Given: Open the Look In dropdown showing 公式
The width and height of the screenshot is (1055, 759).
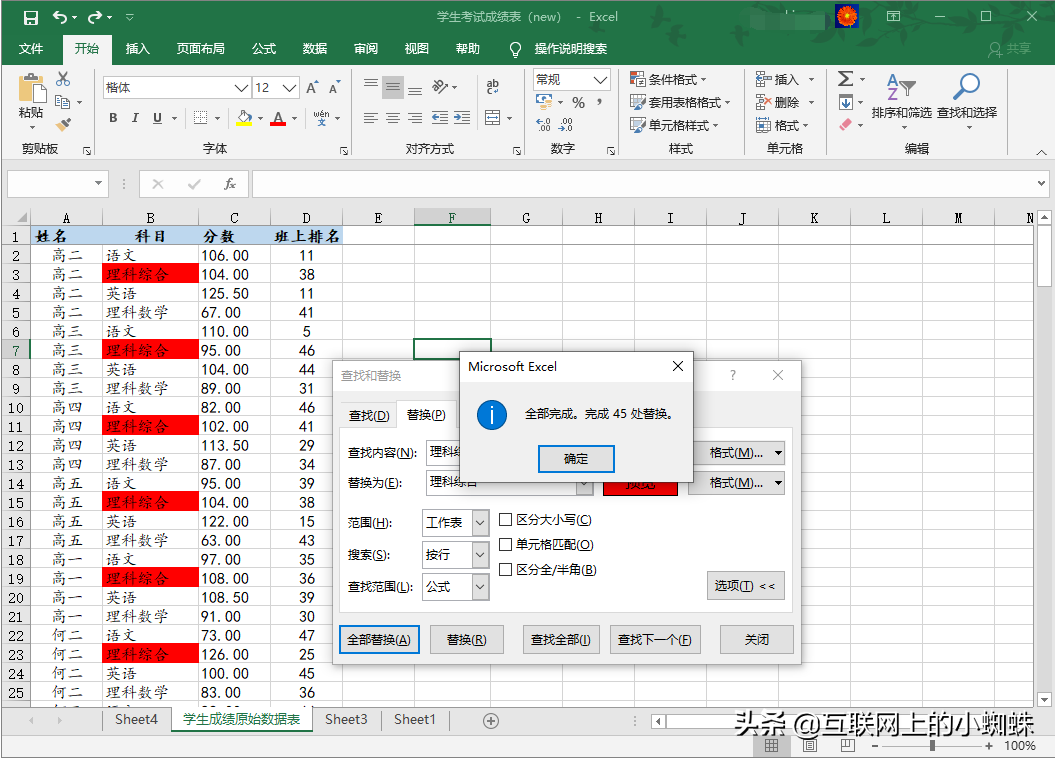Looking at the screenshot, I should tap(480, 587).
